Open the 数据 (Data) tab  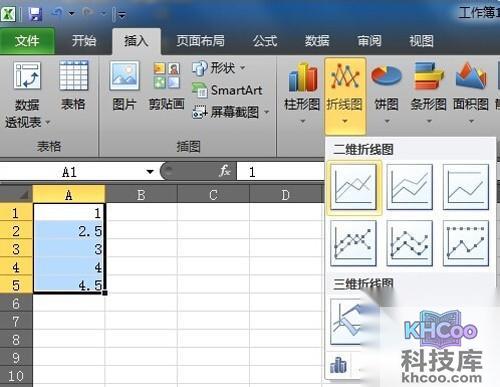point(317,41)
